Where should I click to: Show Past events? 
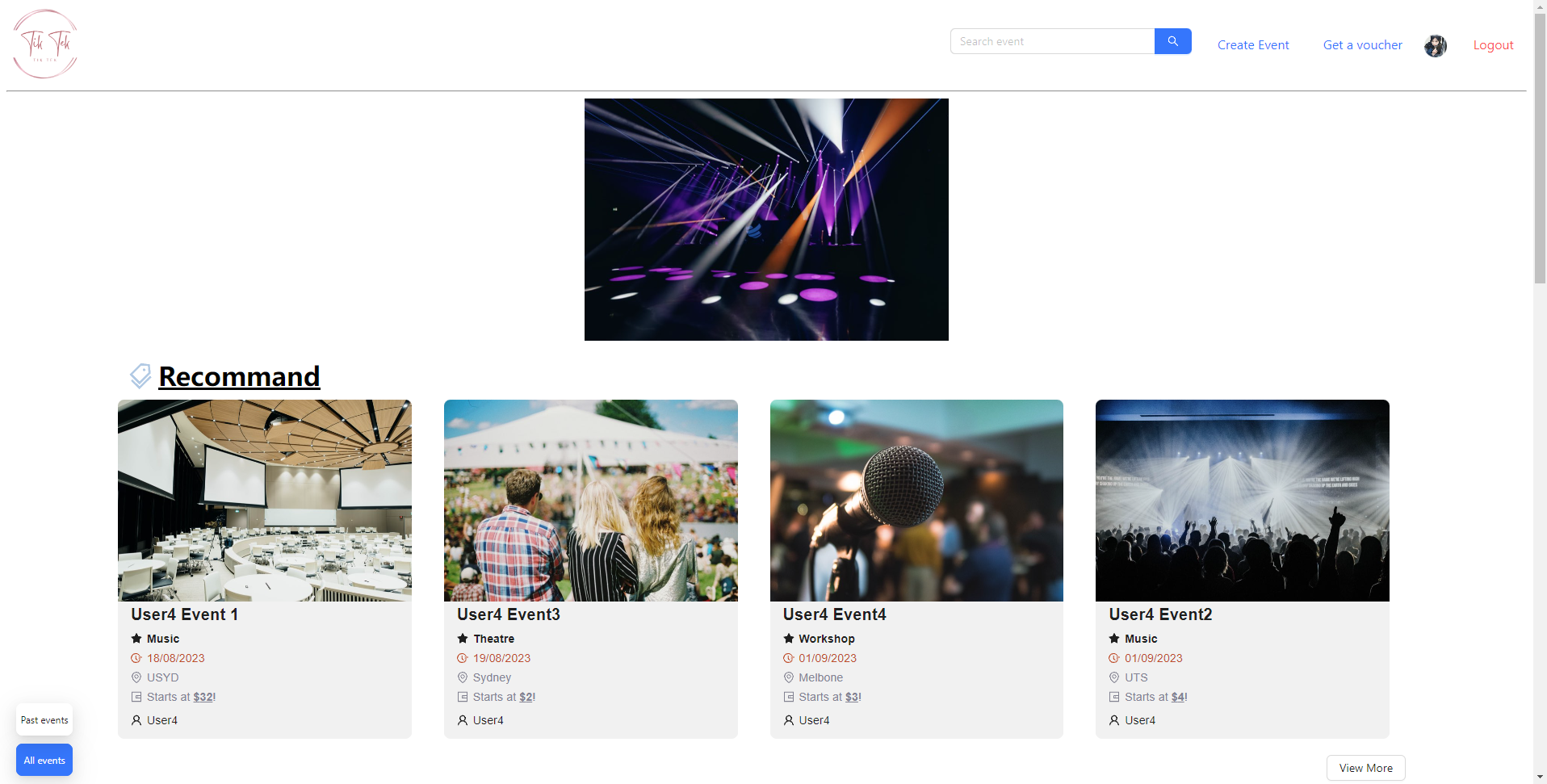[x=44, y=719]
